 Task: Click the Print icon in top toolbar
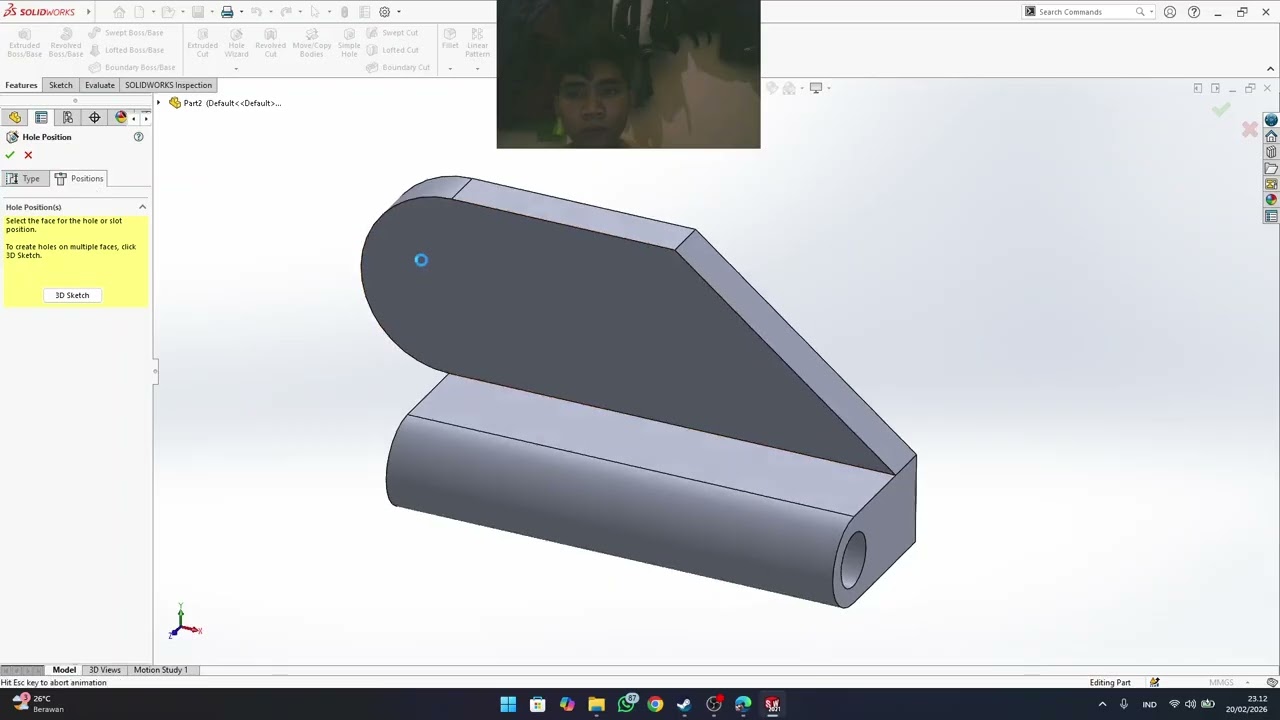(x=227, y=12)
